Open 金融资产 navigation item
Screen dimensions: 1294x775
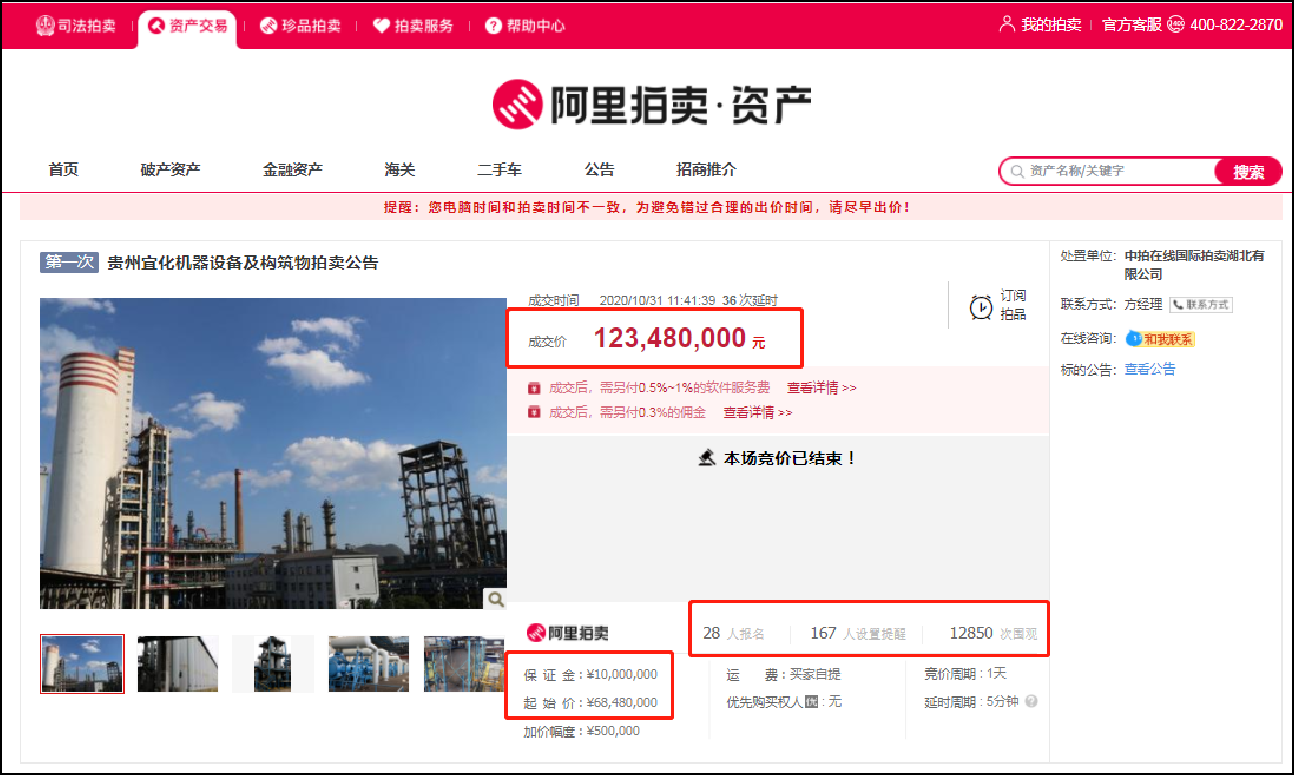pos(293,170)
